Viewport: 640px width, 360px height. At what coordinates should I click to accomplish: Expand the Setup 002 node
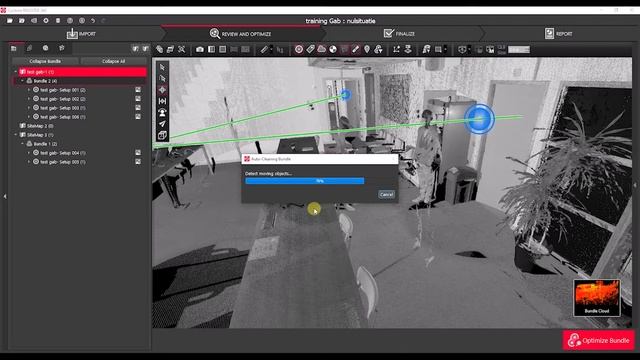(x=29, y=99)
